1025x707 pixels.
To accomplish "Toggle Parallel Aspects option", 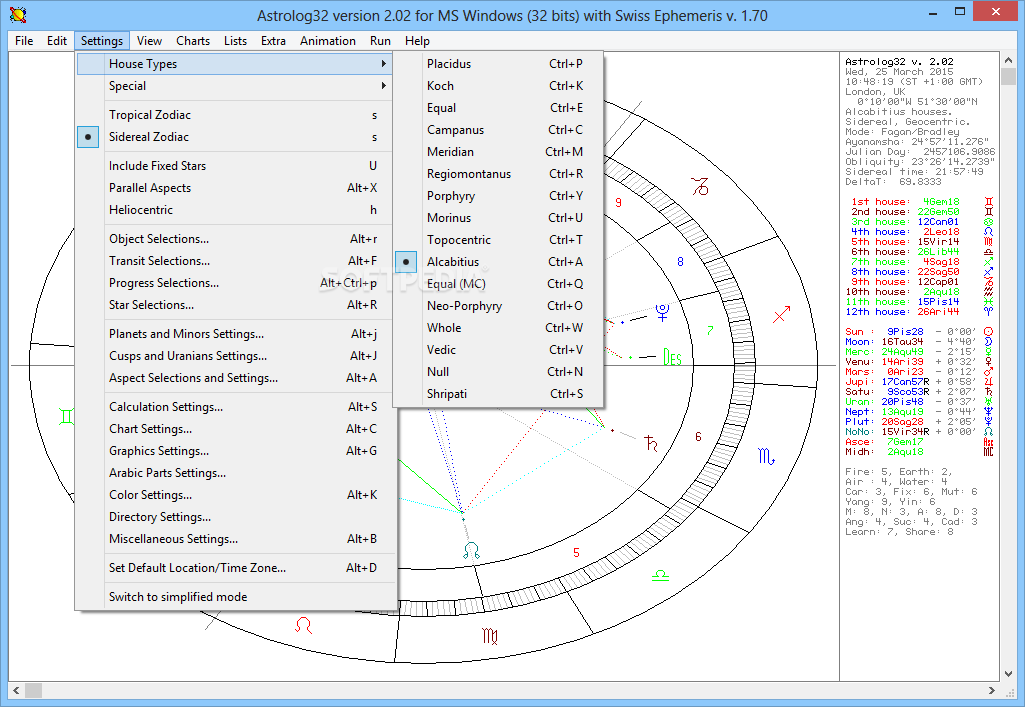I will [x=235, y=188].
